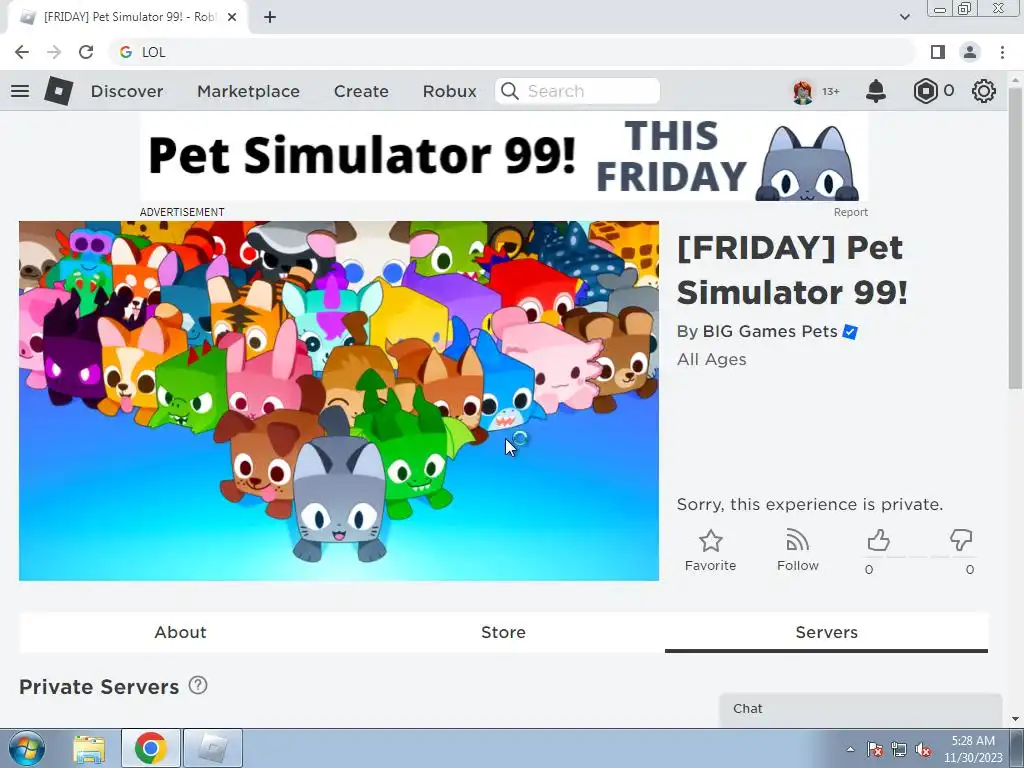The width and height of the screenshot is (1024, 768).
Task: Click the network tray icon
Action: pyautogui.click(x=899, y=750)
